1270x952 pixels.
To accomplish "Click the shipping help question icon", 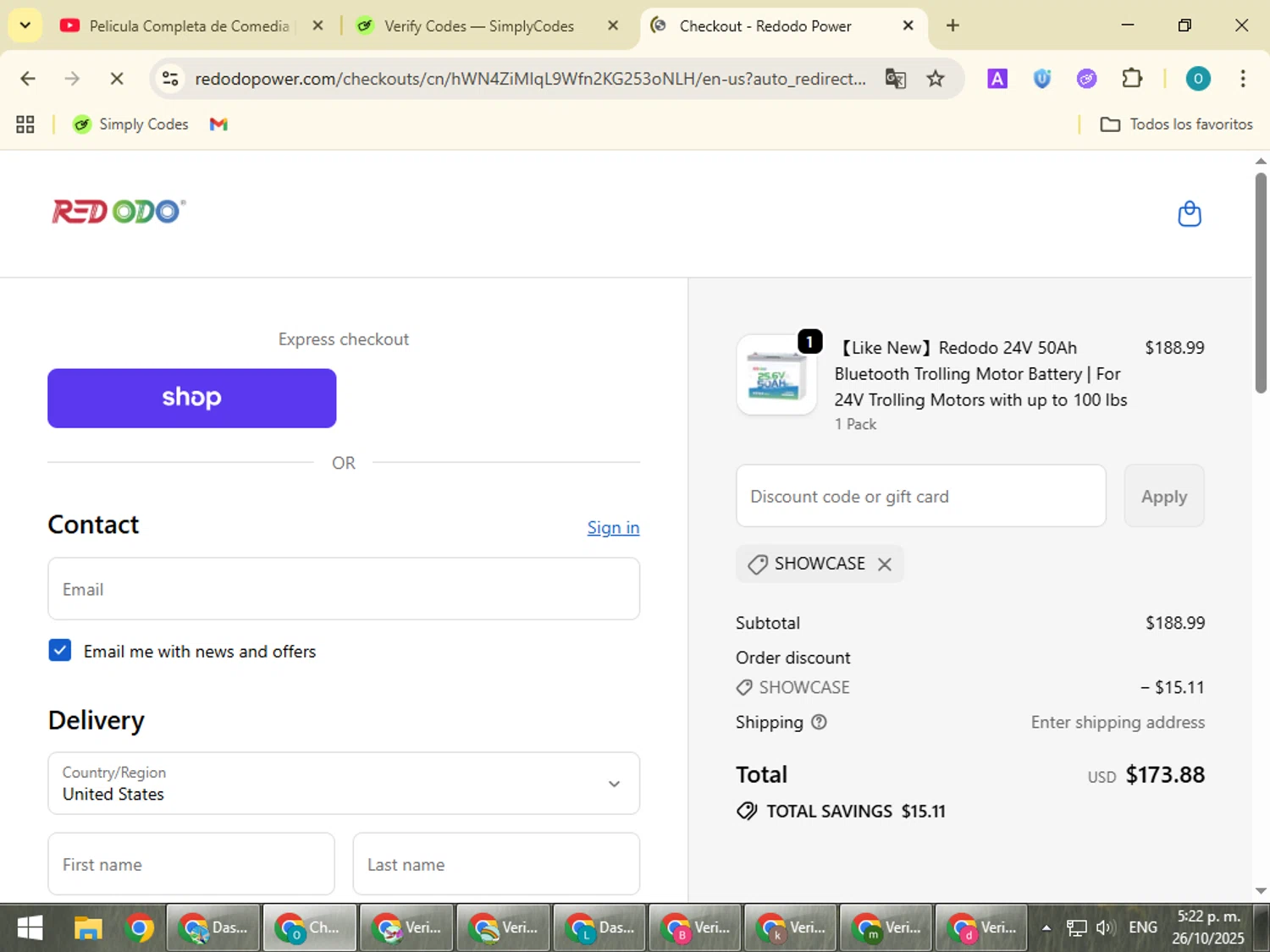I will click(819, 722).
